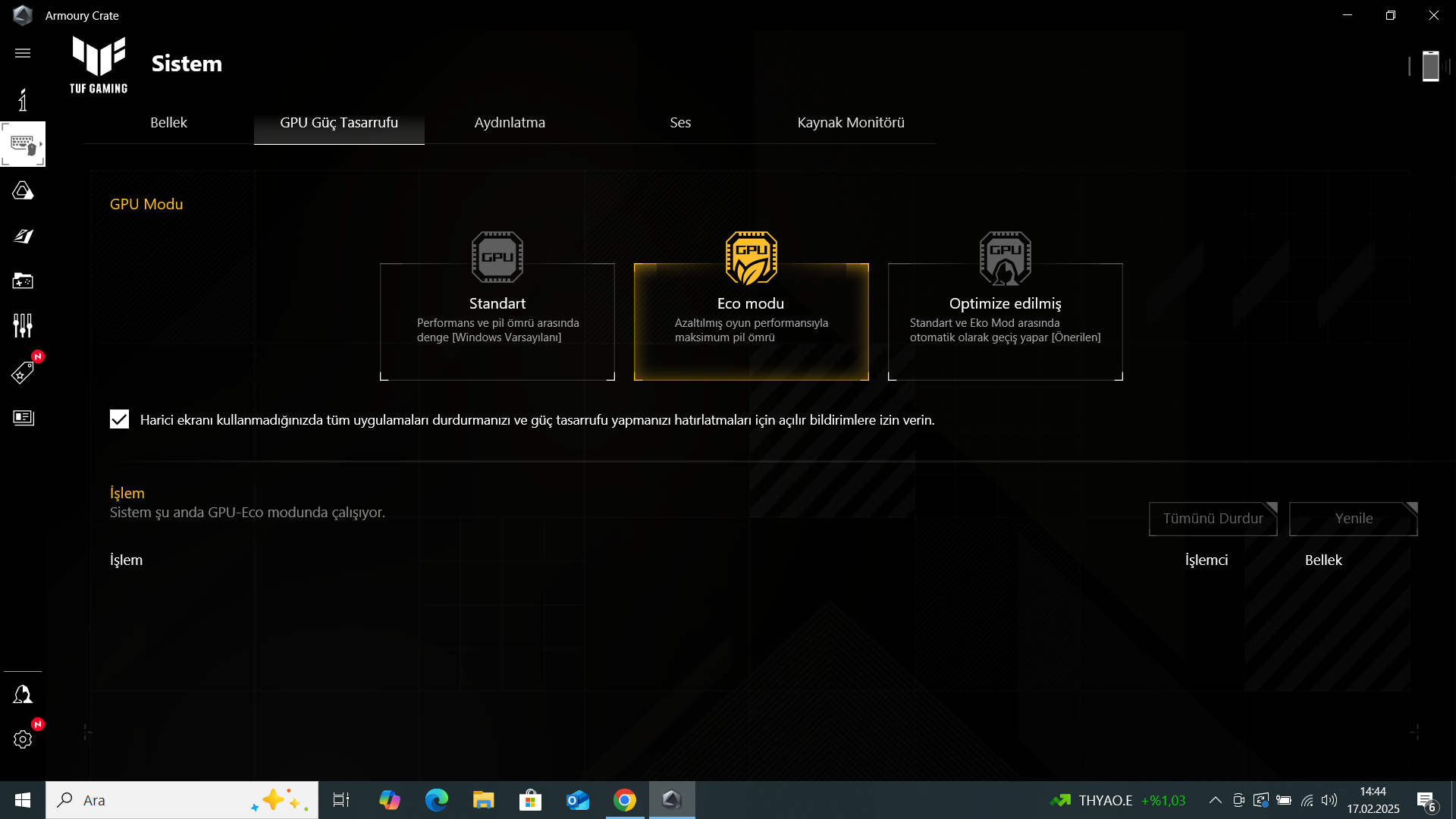Viewport: 1456px width, 819px height.
Task: Click the Yenile button
Action: [1353, 519]
